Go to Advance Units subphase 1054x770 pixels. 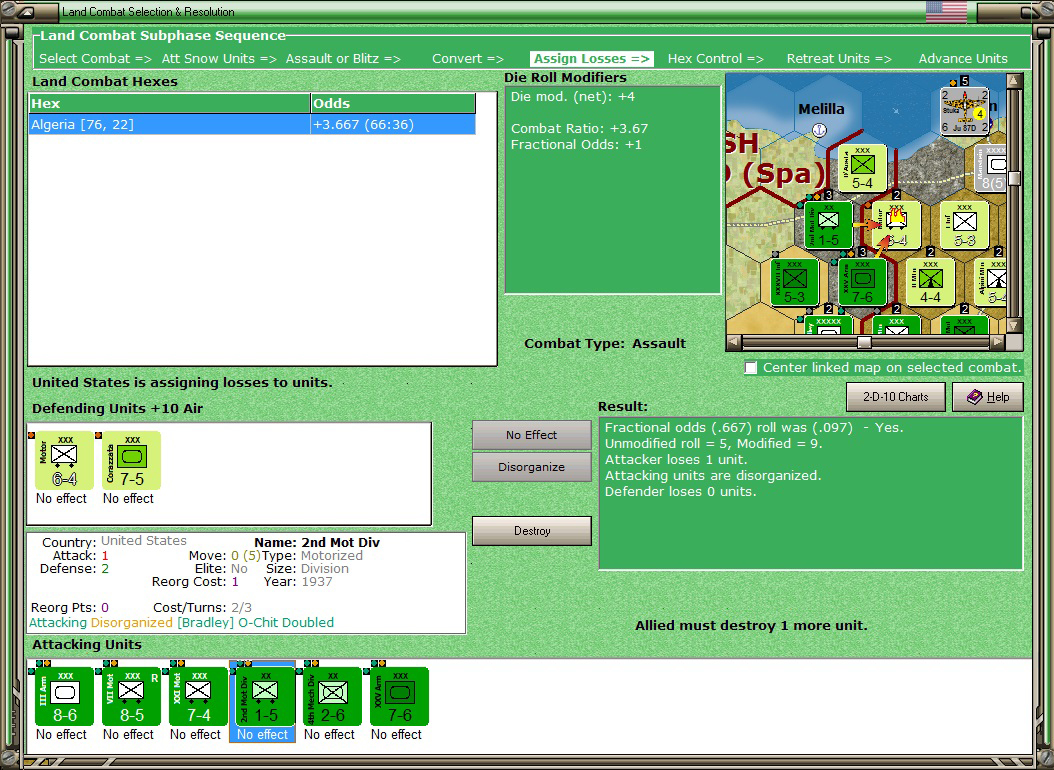963,58
